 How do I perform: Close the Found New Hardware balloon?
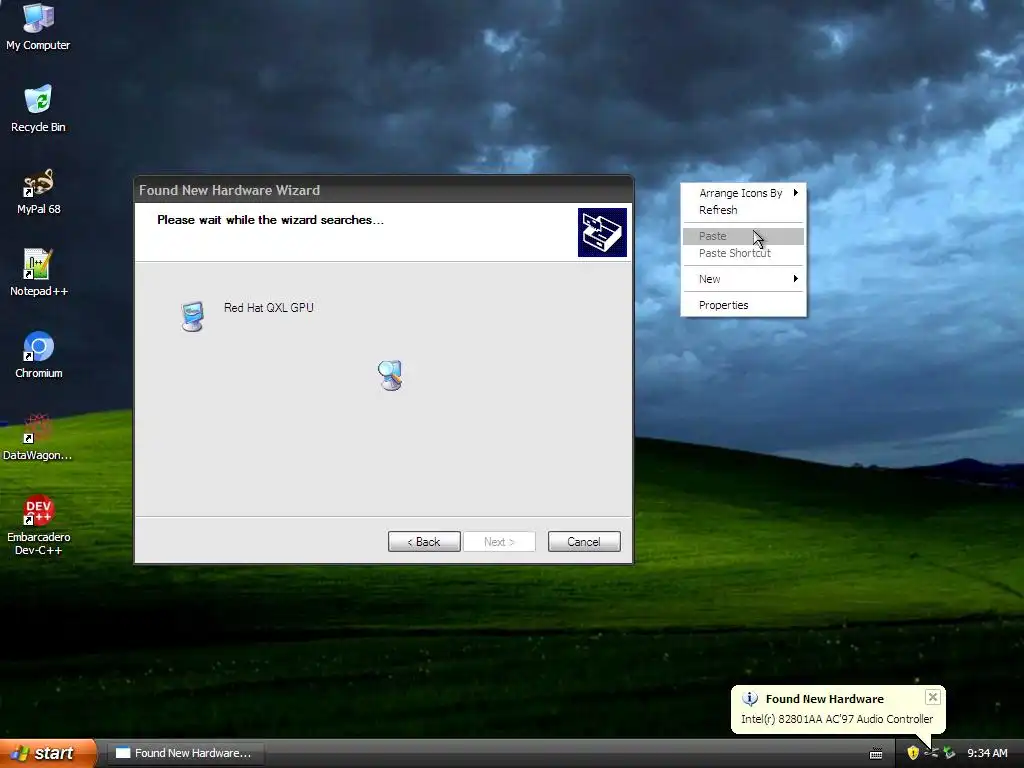(x=933, y=697)
